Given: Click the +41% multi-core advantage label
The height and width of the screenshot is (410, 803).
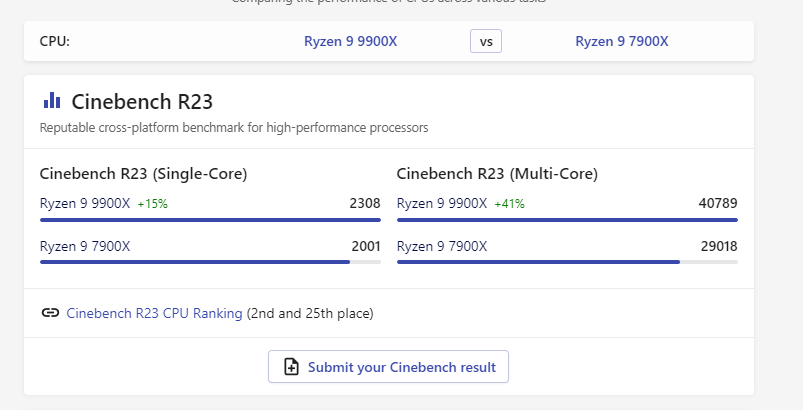Looking at the screenshot, I should point(510,204).
